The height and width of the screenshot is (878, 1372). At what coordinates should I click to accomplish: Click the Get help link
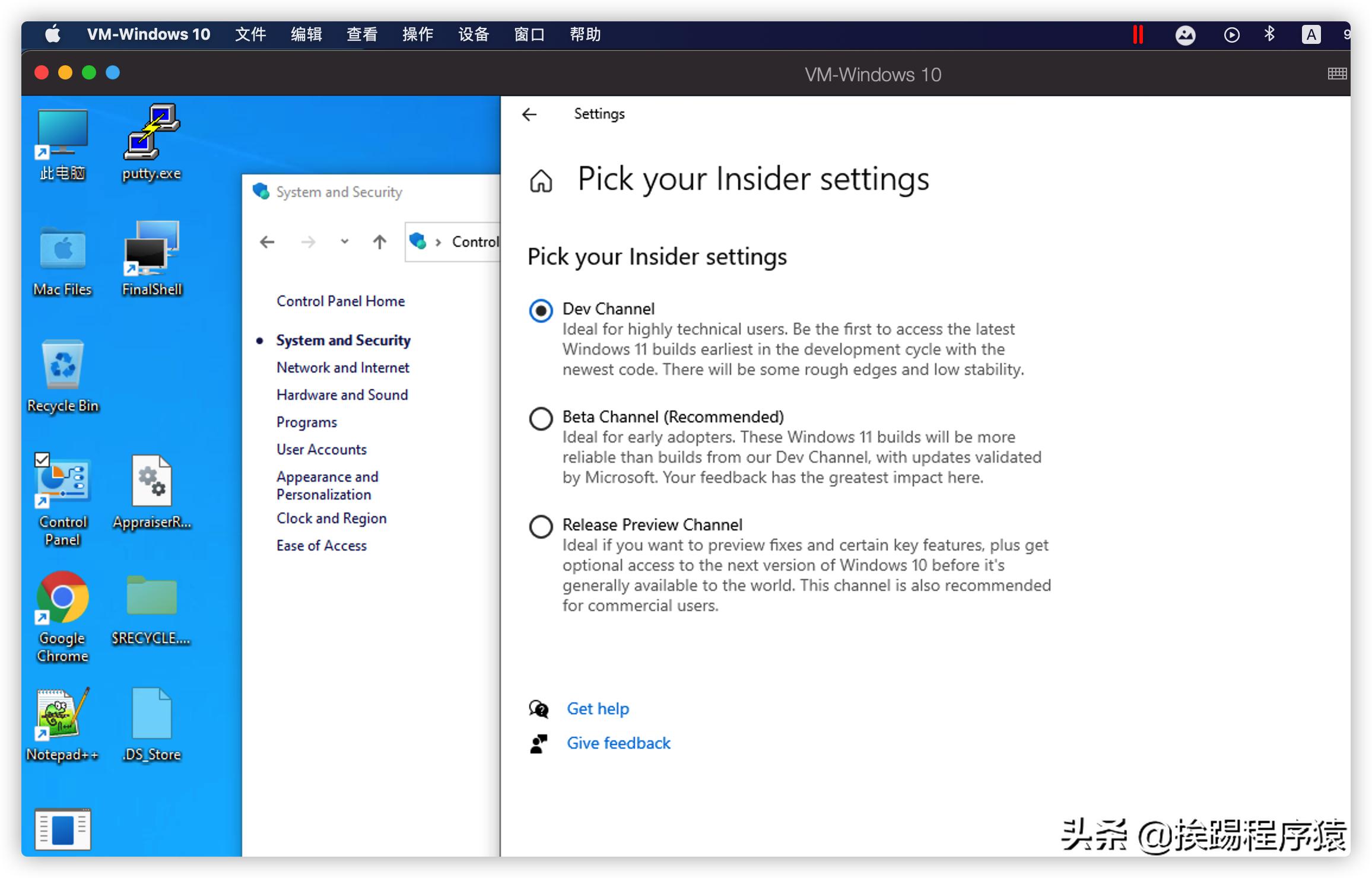(598, 708)
